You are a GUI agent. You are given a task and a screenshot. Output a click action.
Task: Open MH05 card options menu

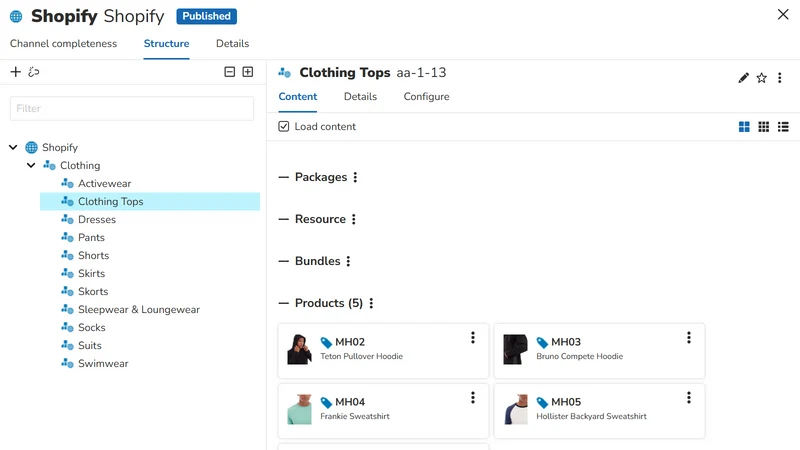point(689,397)
